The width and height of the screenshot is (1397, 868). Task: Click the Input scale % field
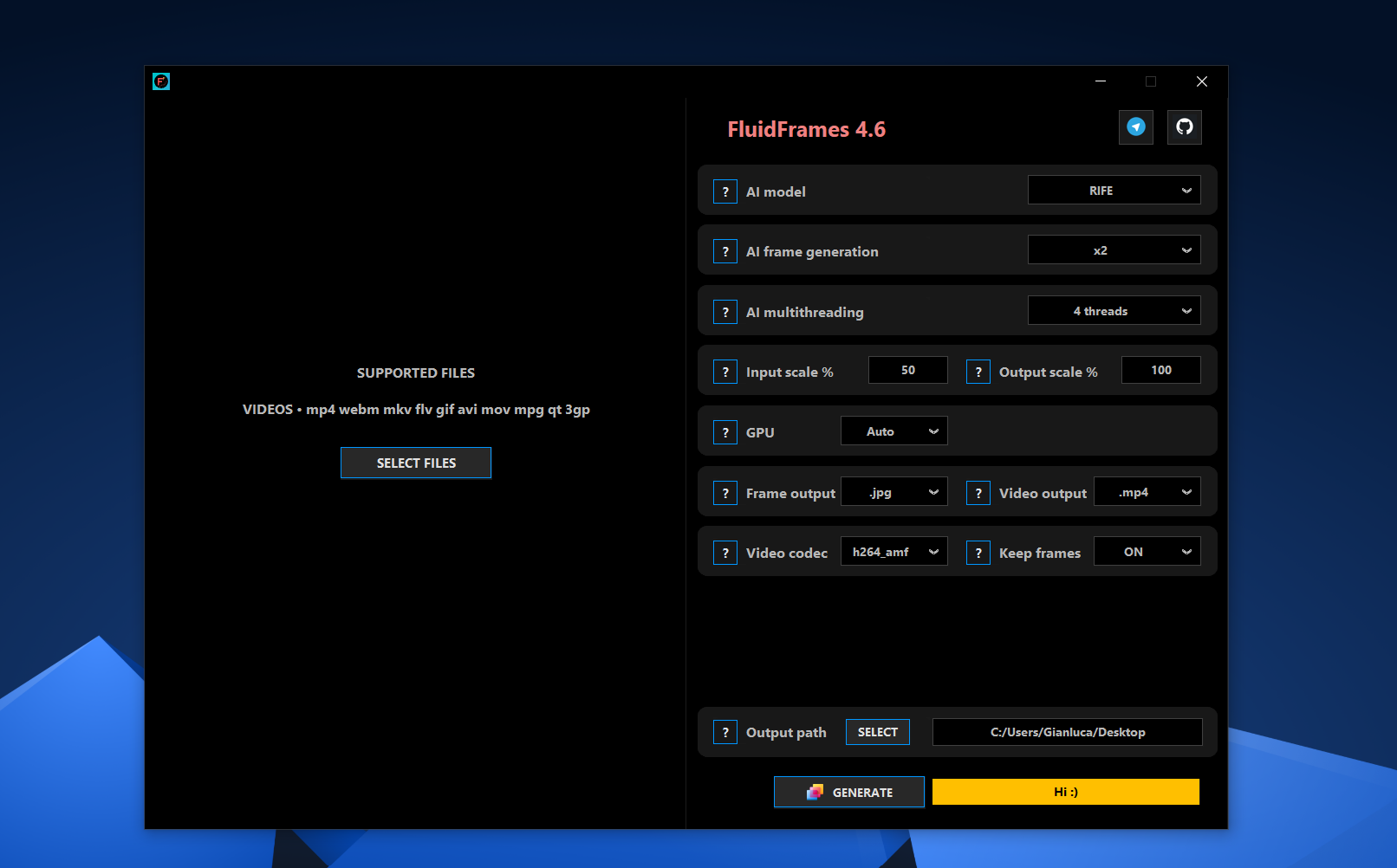coord(908,370)
